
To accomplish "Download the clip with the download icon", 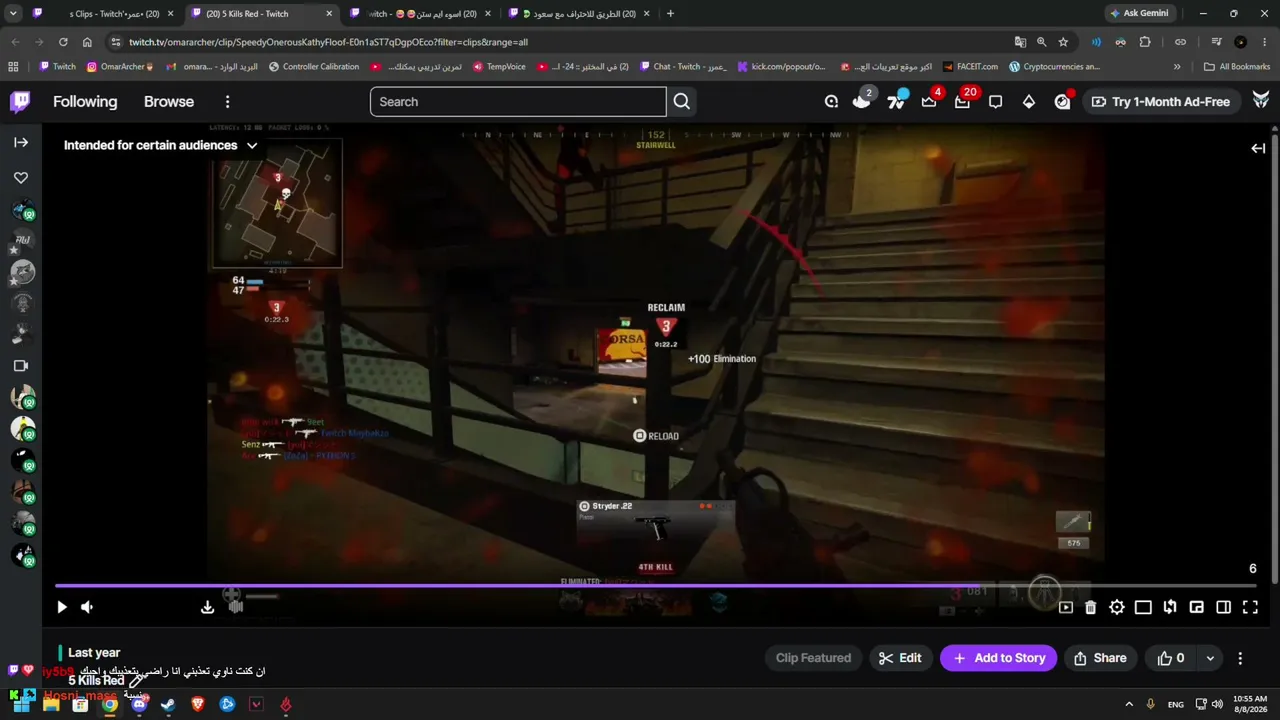I will 207,607.
